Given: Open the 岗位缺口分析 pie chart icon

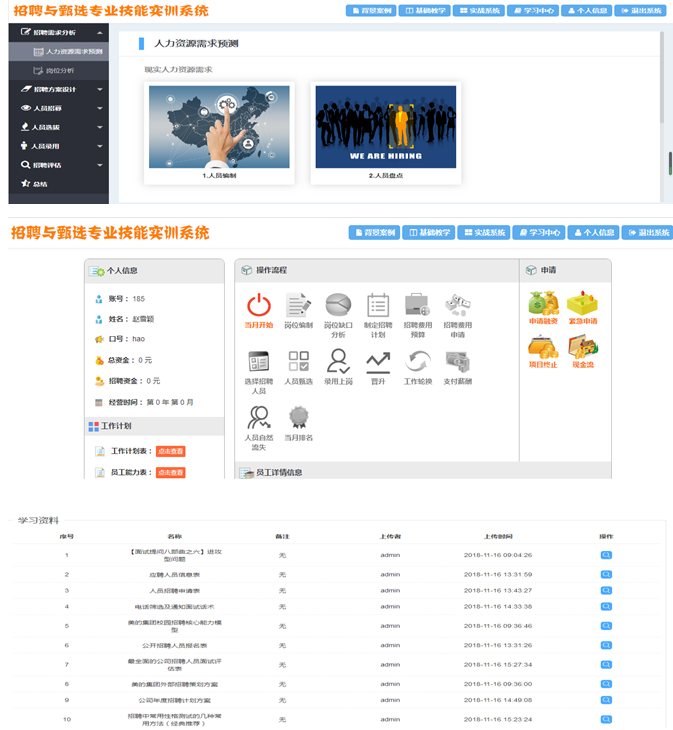Looking at the screenshot, I should (338, 305).
